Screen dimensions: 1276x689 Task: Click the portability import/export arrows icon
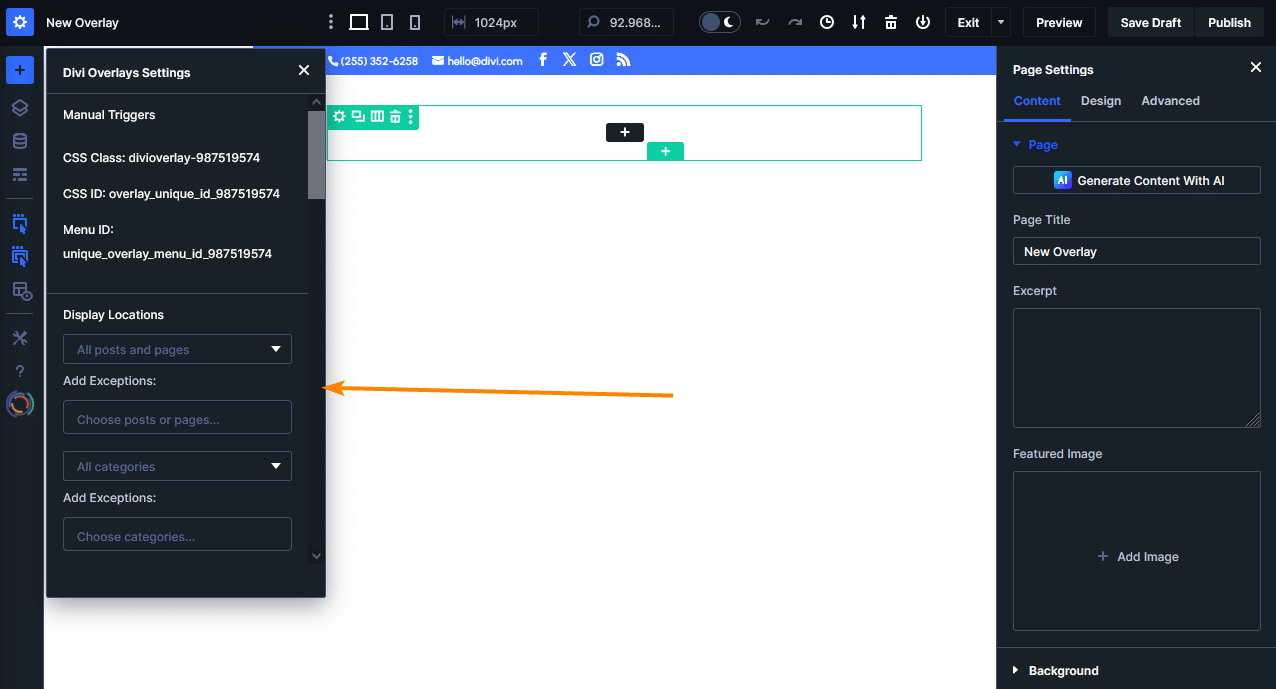858,21
